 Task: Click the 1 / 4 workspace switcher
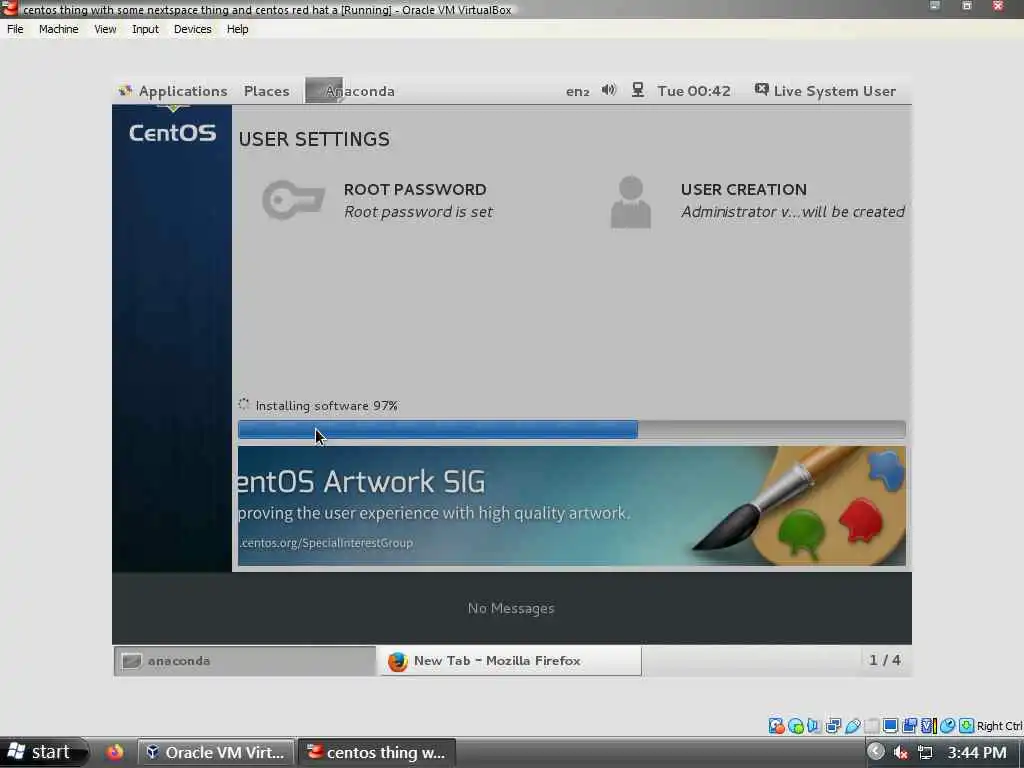point(885,660)
